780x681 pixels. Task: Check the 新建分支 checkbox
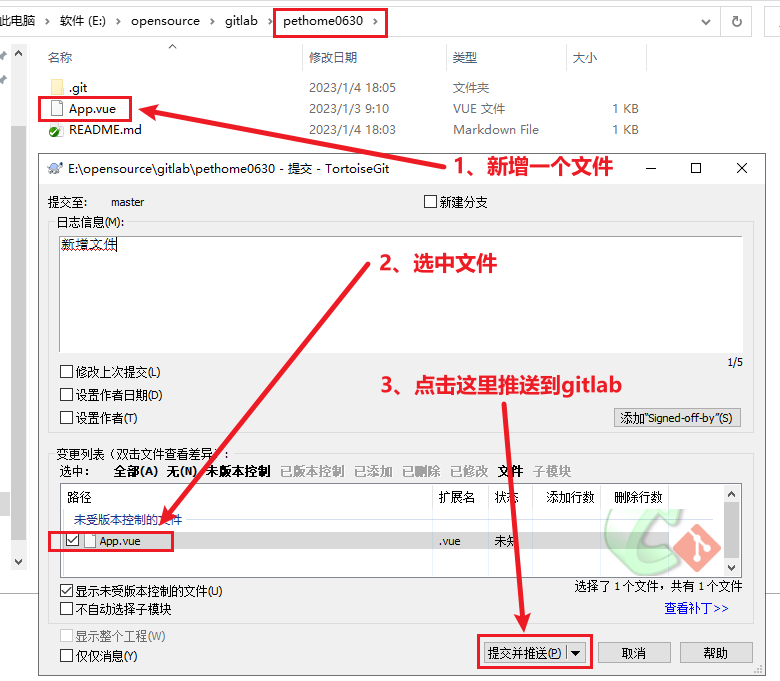pos(430,201)
